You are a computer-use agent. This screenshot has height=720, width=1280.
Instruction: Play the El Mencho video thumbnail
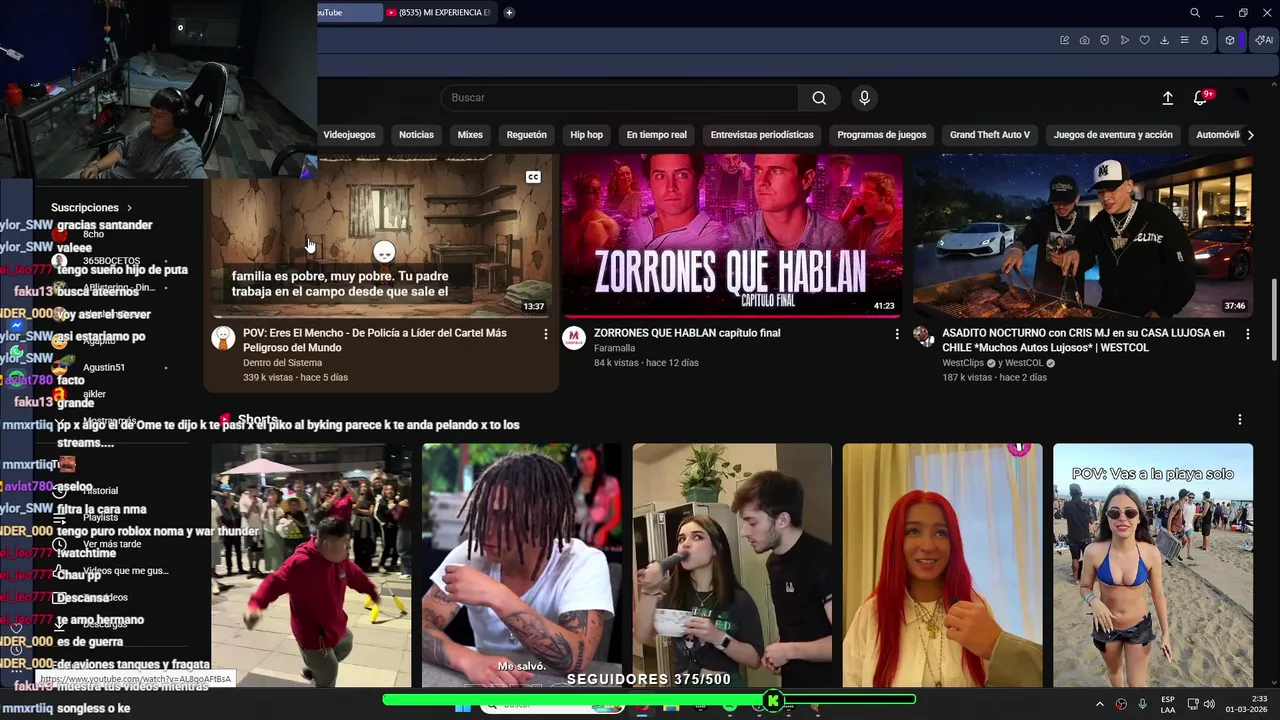click(x=381, y=237)
